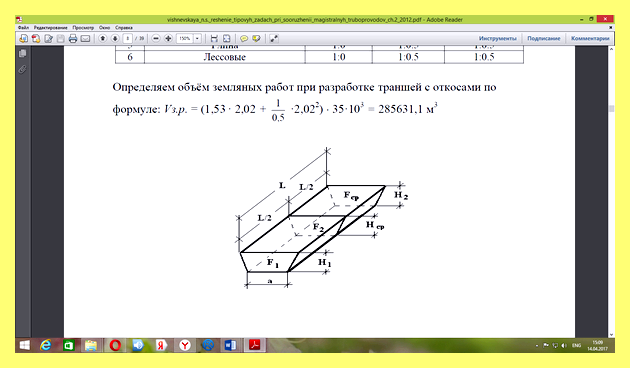Add a sticky note comment icon

tap(243, 39)
